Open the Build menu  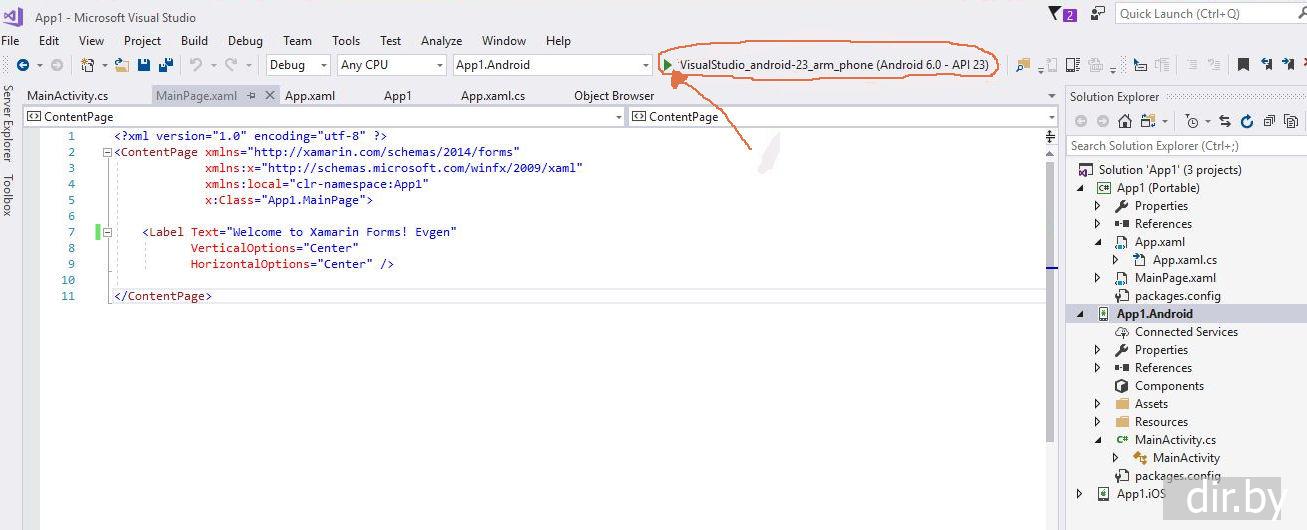[x=194, y=41]
